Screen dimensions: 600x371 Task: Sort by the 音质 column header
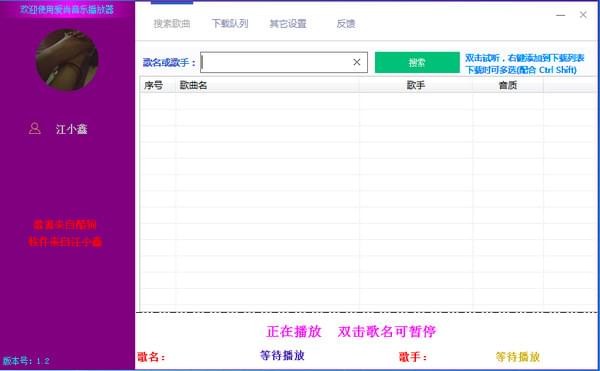coord(508,85)
